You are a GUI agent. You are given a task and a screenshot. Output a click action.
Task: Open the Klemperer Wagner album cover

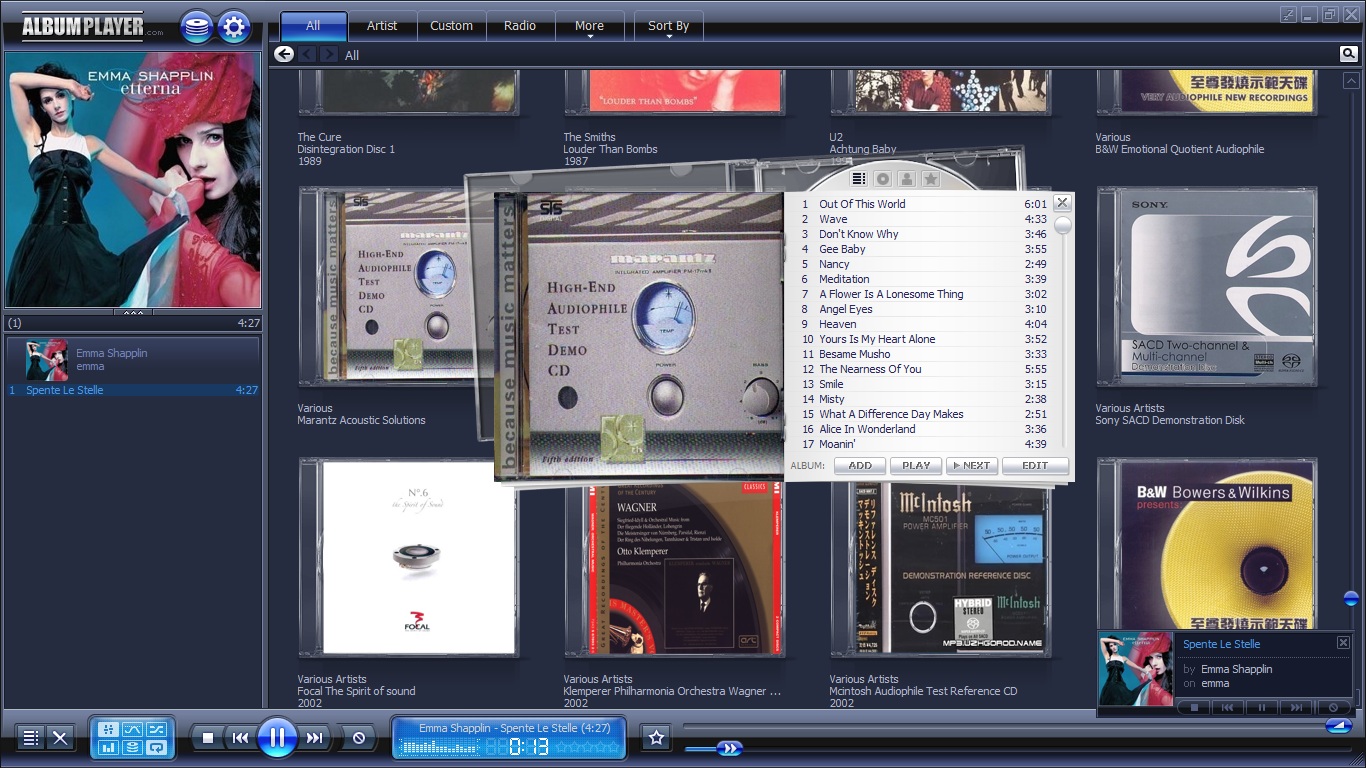(x=675, y=569)
